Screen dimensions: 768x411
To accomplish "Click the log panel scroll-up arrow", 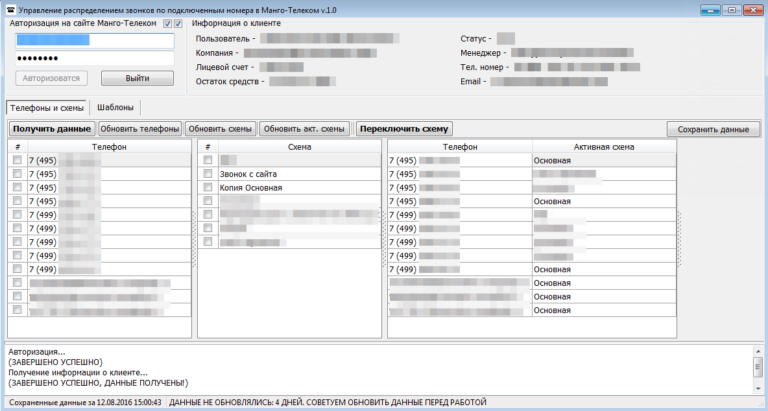I will [x=757, y=351].
